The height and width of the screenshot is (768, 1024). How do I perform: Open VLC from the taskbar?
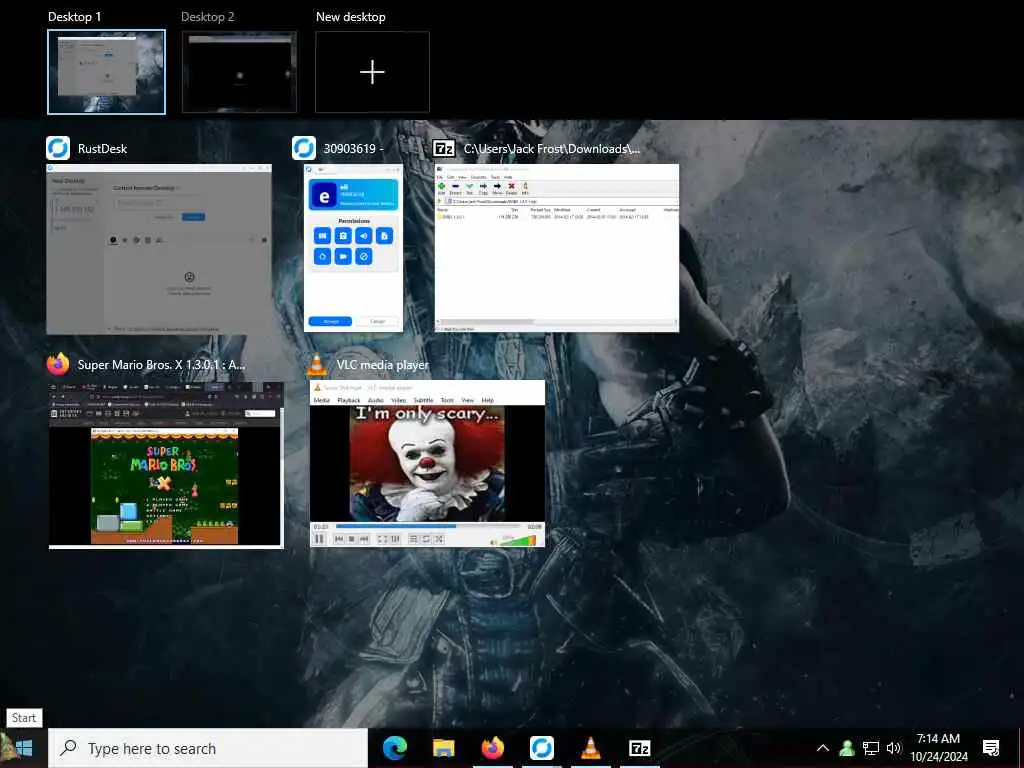(x=590, y=748)
